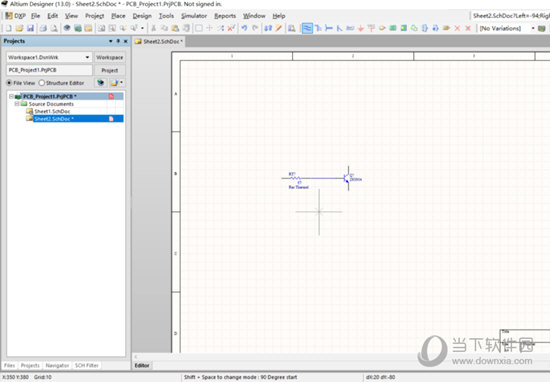The width and height of the screenshot is (550, 382).
Task: Click the Browse Component Libraries icon
Action: point(291,28)
